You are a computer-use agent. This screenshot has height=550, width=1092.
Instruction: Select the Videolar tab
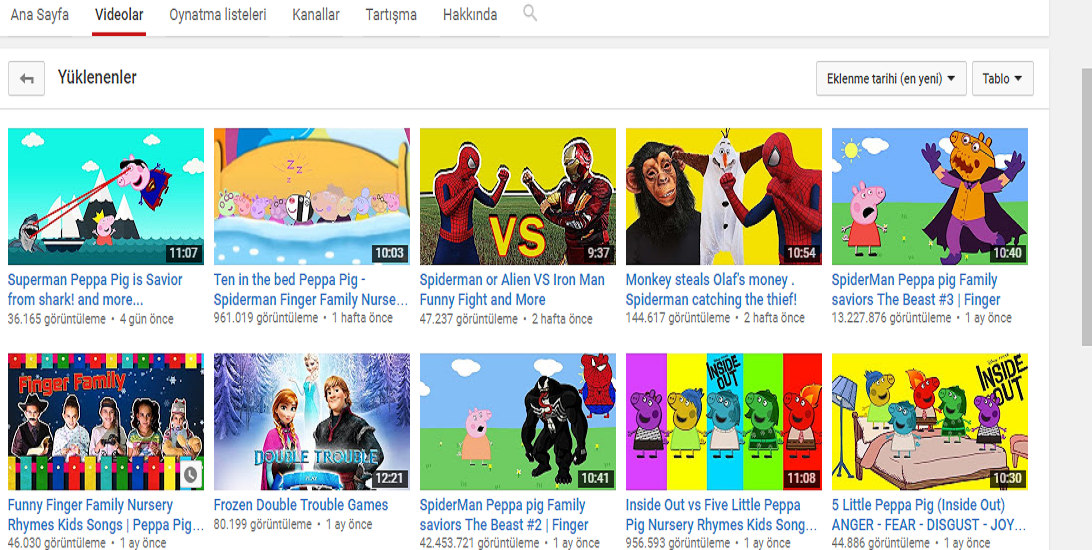(119, 15)
